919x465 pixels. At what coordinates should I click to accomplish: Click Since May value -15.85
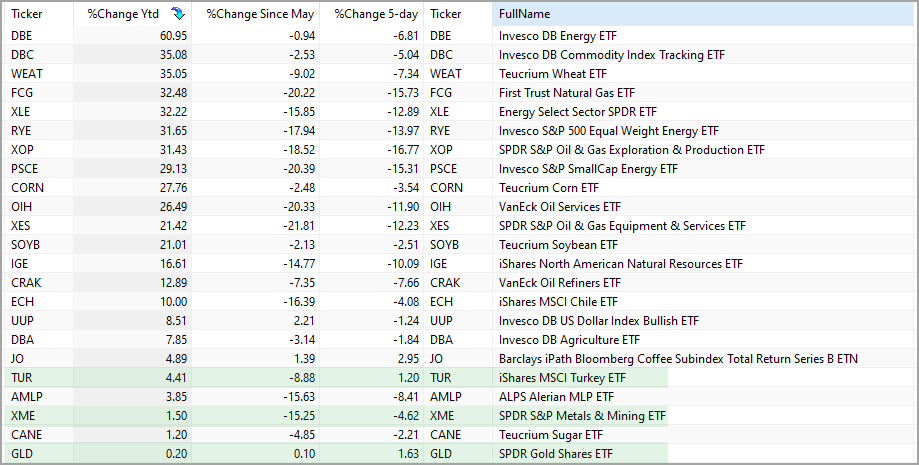[298, 111]
